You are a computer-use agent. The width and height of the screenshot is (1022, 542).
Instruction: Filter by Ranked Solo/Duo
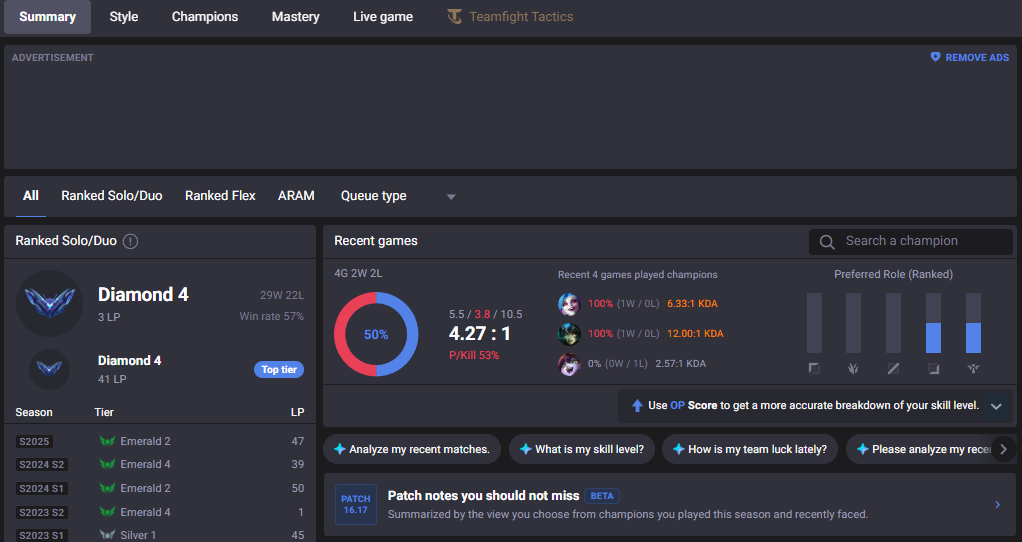tap(111, 195)
